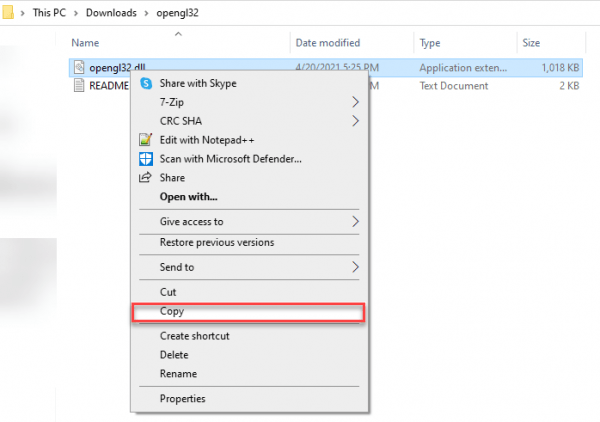
Task: Click the Notepad++ icon in context menu
Action: [146, 140]
